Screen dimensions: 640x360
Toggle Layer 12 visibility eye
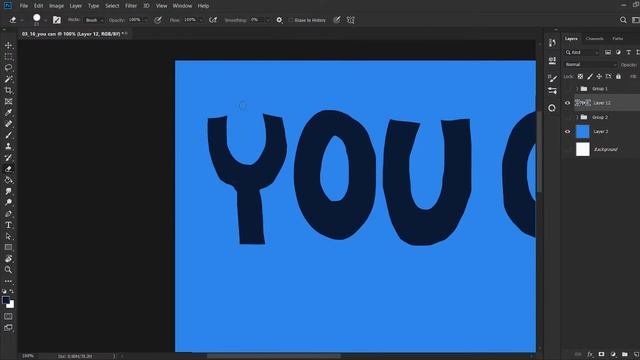click(567, 103)
